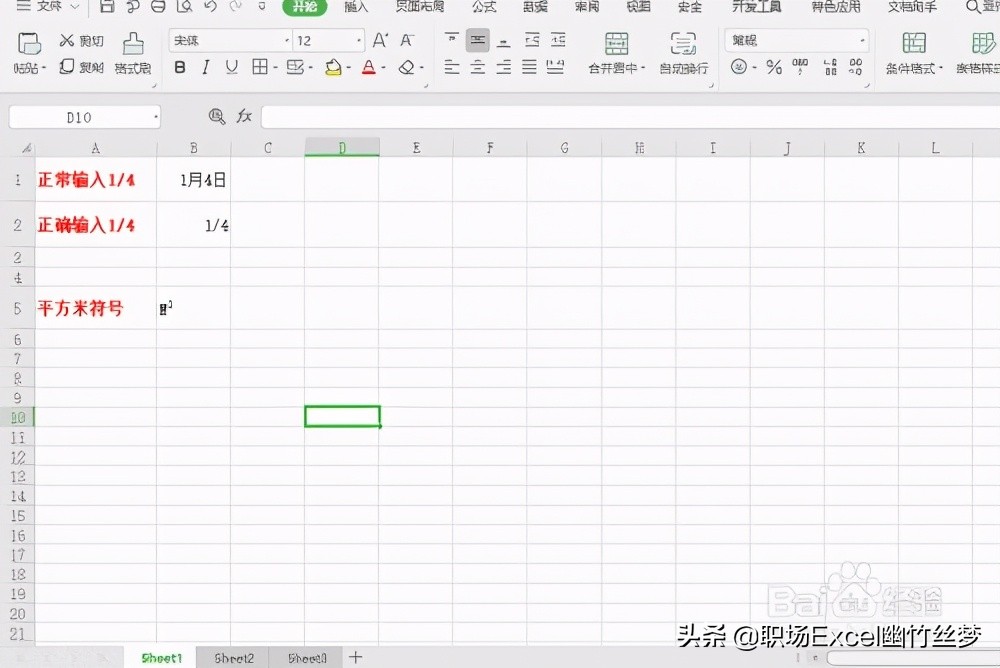Open the font size dropdown showing 12
Image resolution: width=1000 pixels, height=668 pixels.
[327, 40]
